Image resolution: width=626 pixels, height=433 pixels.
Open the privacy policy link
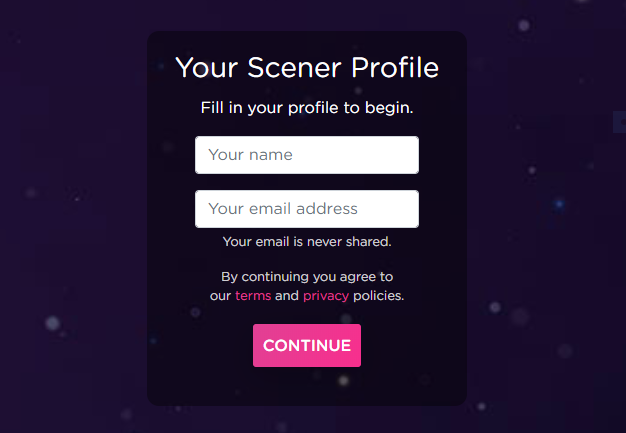(x=326, y=296)
